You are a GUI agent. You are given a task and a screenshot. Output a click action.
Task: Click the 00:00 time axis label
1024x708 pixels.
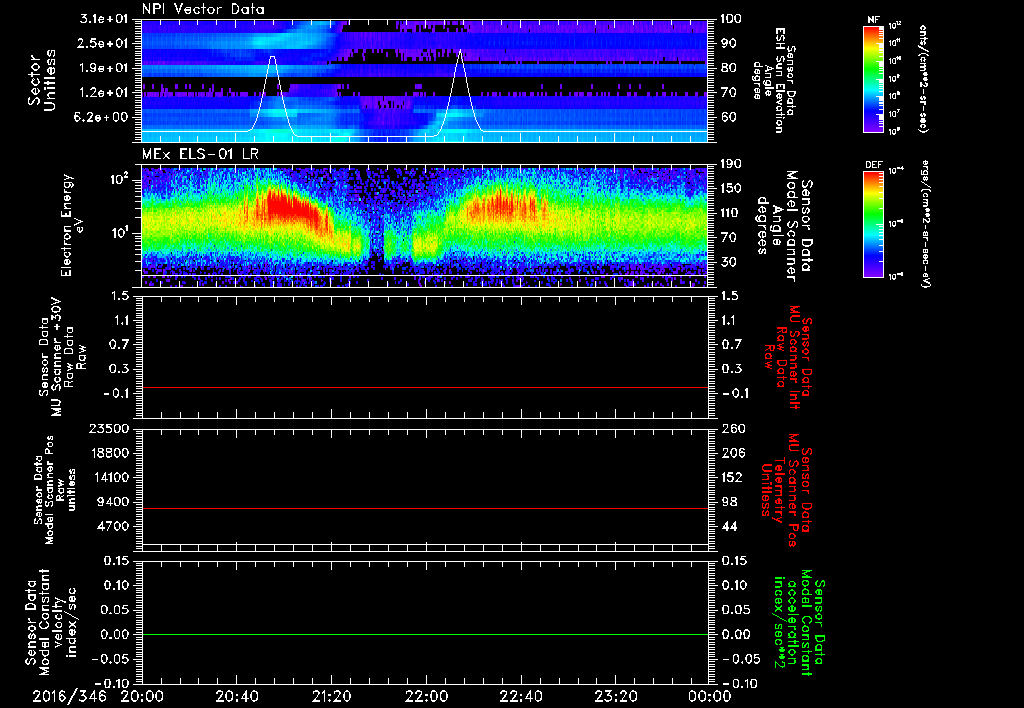point(710,696)
